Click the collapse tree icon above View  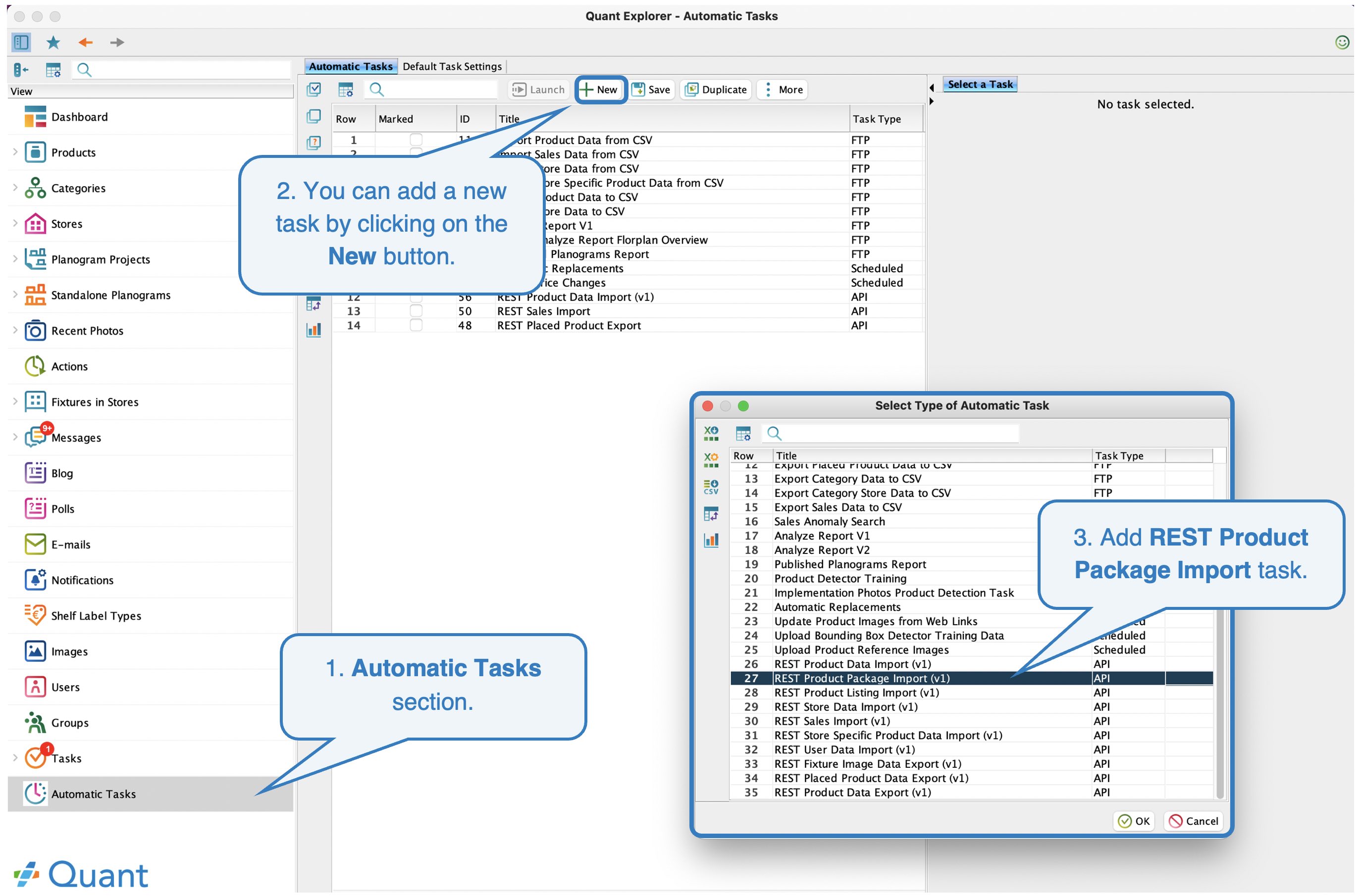click(x=21, y=70)
